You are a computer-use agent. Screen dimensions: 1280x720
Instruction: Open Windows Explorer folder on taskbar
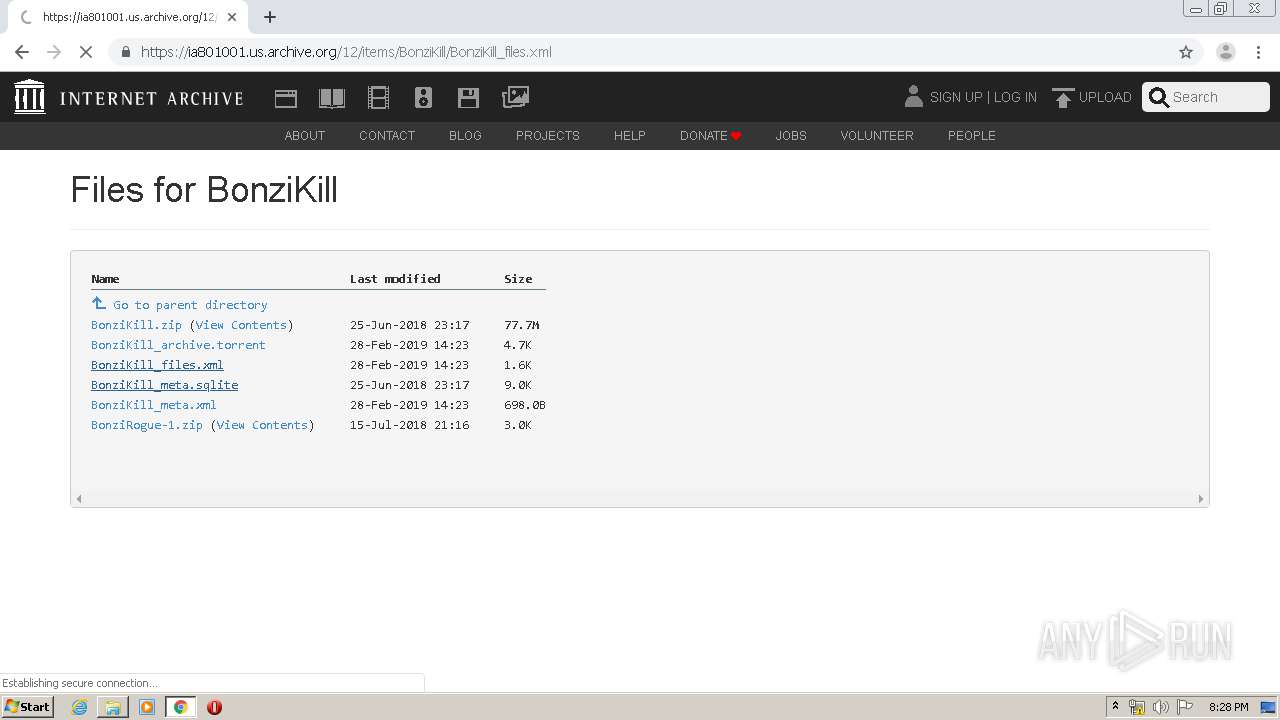point(113,707)
